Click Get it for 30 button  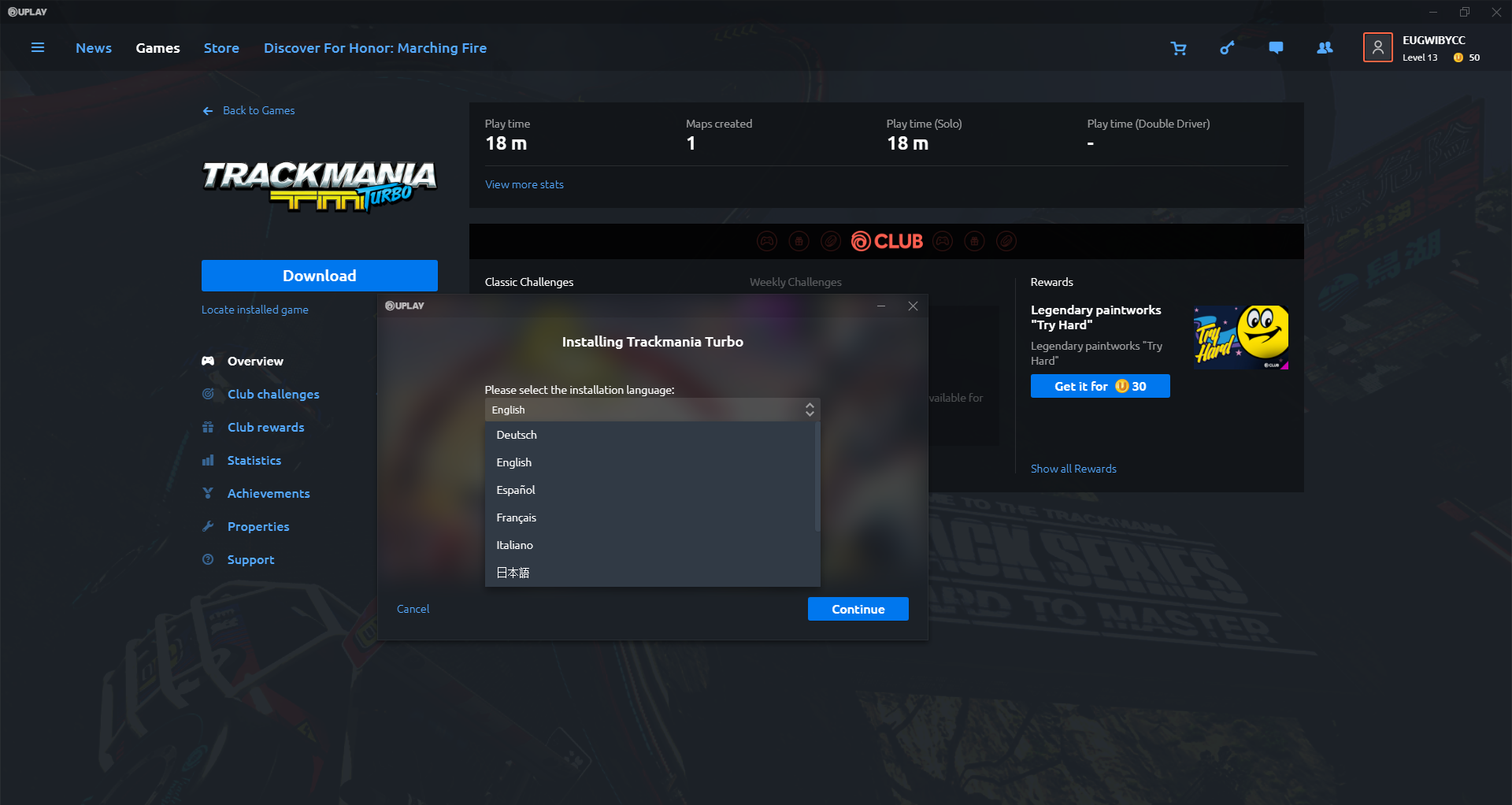tap(1100, 386)
